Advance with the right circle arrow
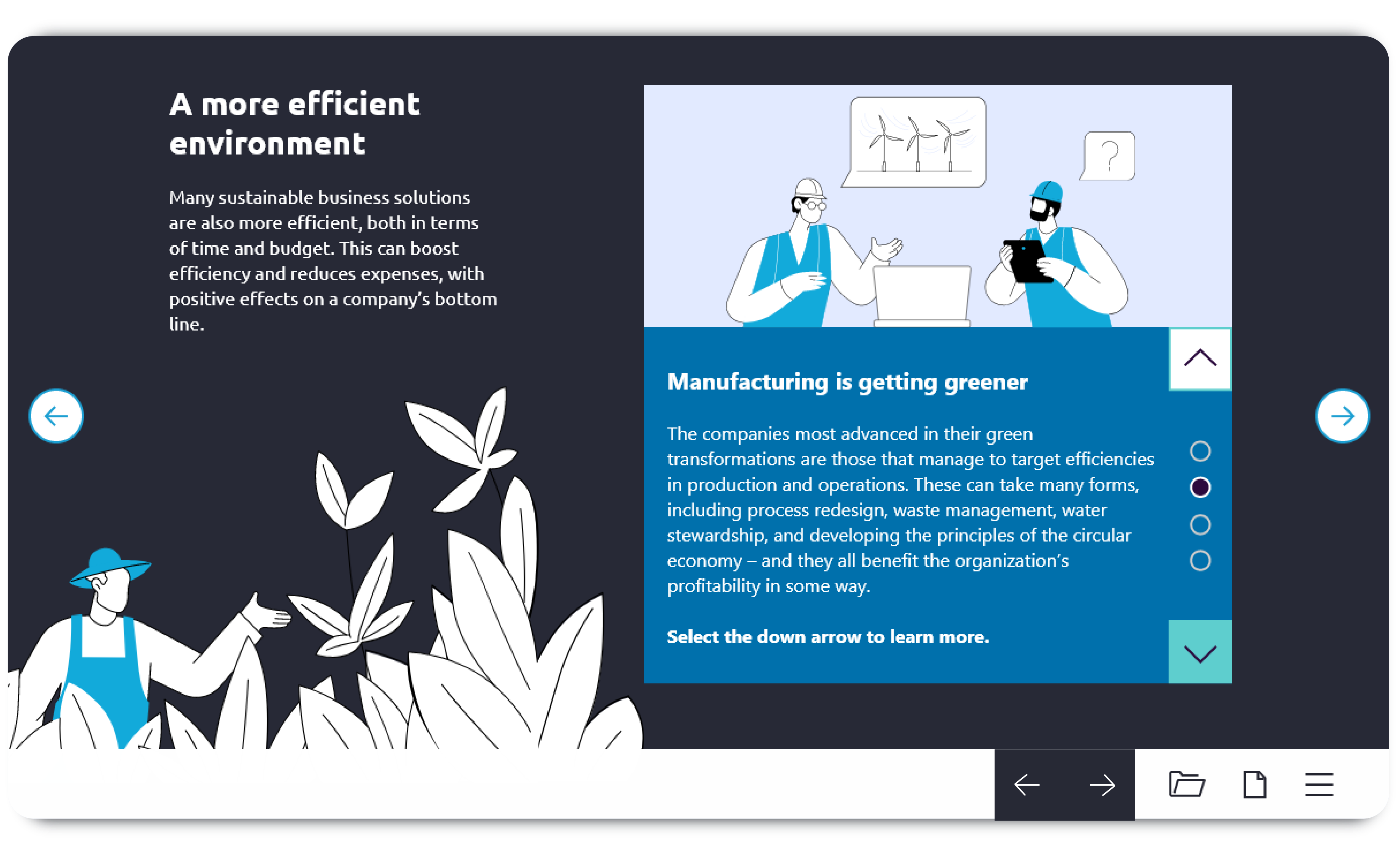 click(1342, 416)
